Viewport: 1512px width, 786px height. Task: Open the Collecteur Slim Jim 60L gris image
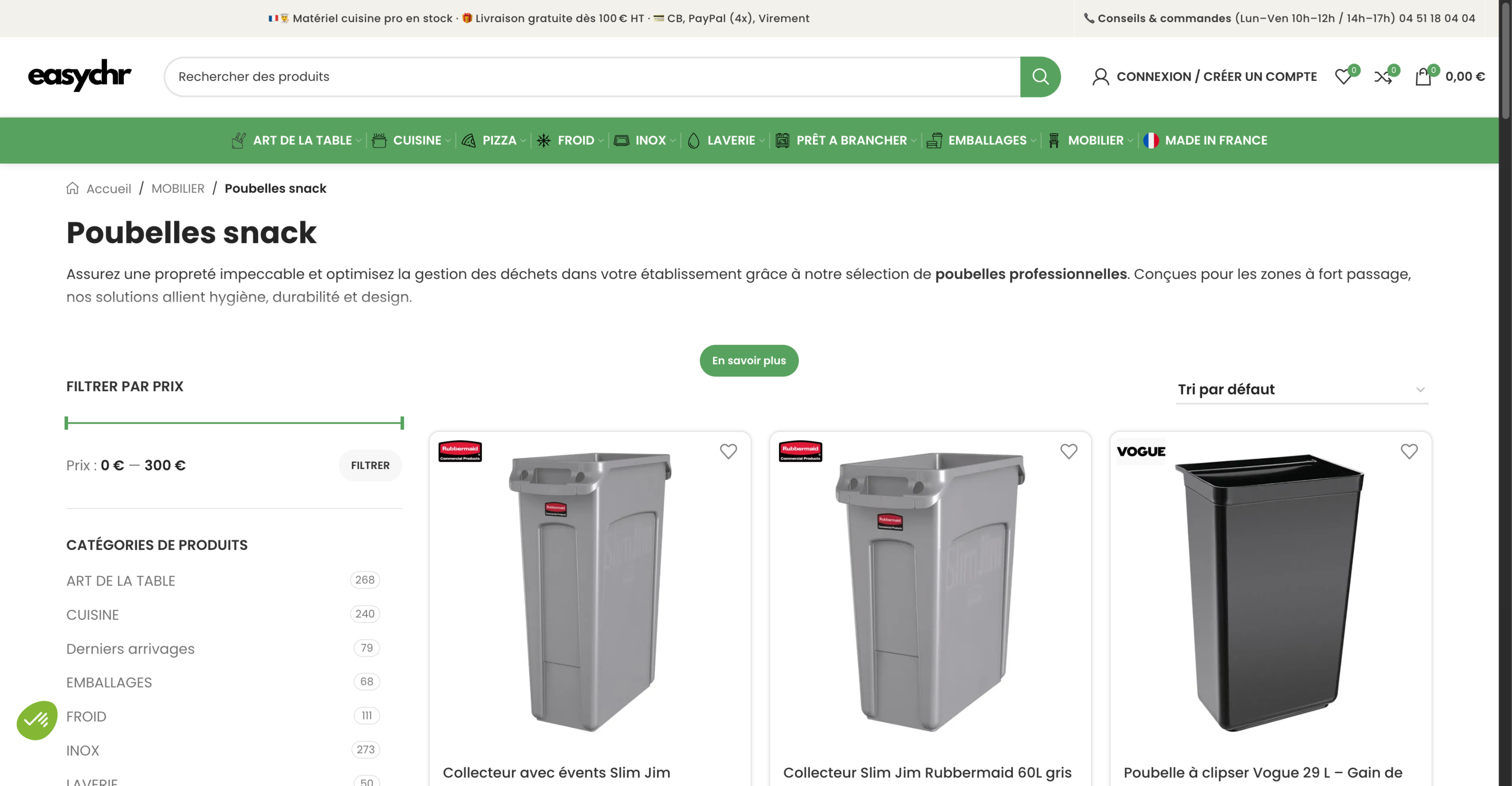coord(930,593)
